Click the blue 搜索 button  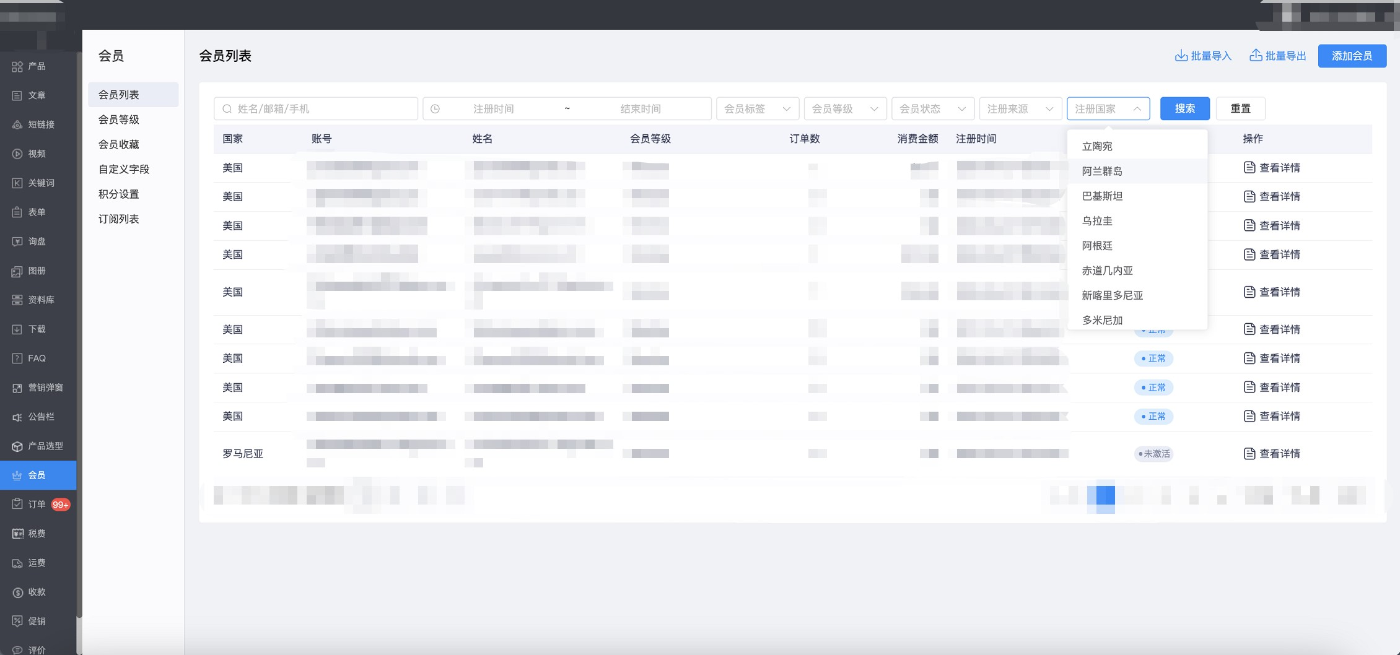point(1185,108)
